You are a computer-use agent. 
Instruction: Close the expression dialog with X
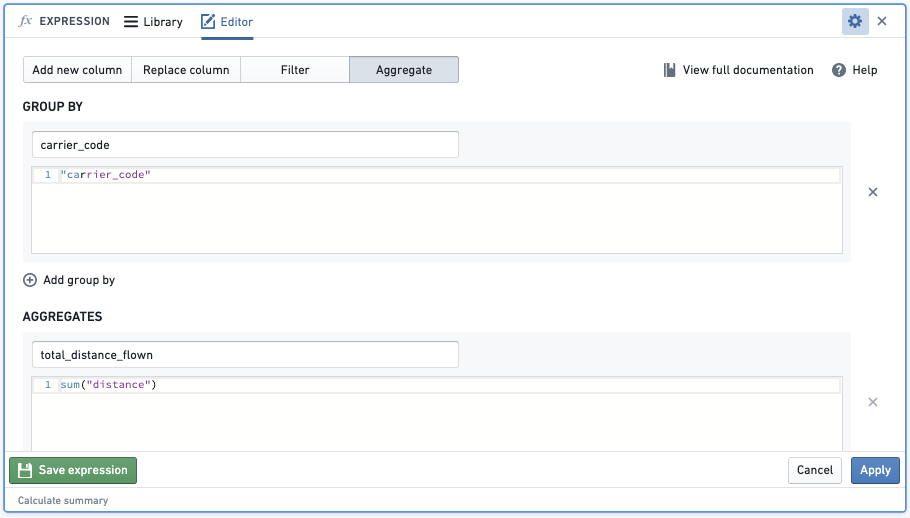coord(882,21)
